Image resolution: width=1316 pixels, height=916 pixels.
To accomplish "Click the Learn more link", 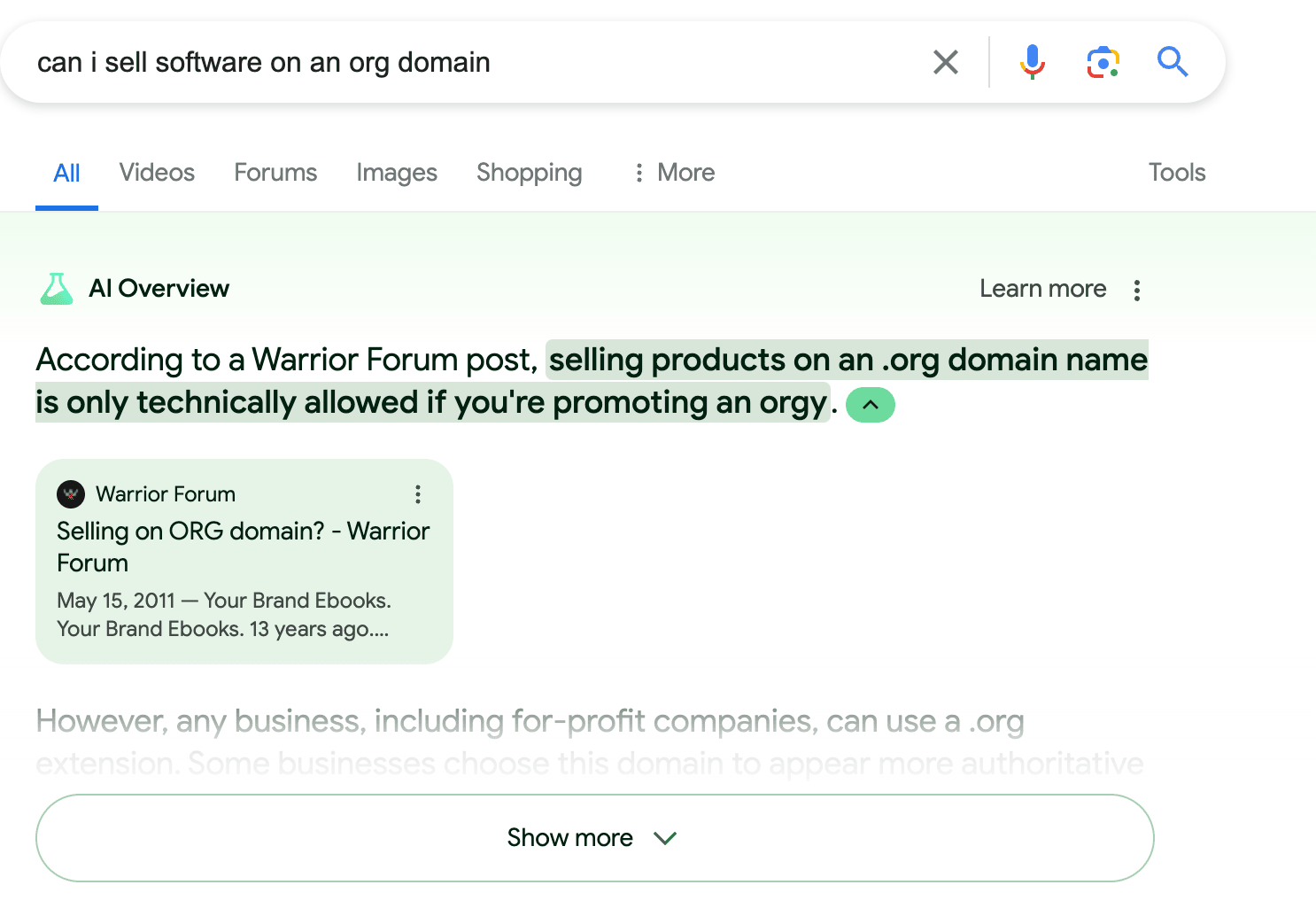I will pos(1043,289).
